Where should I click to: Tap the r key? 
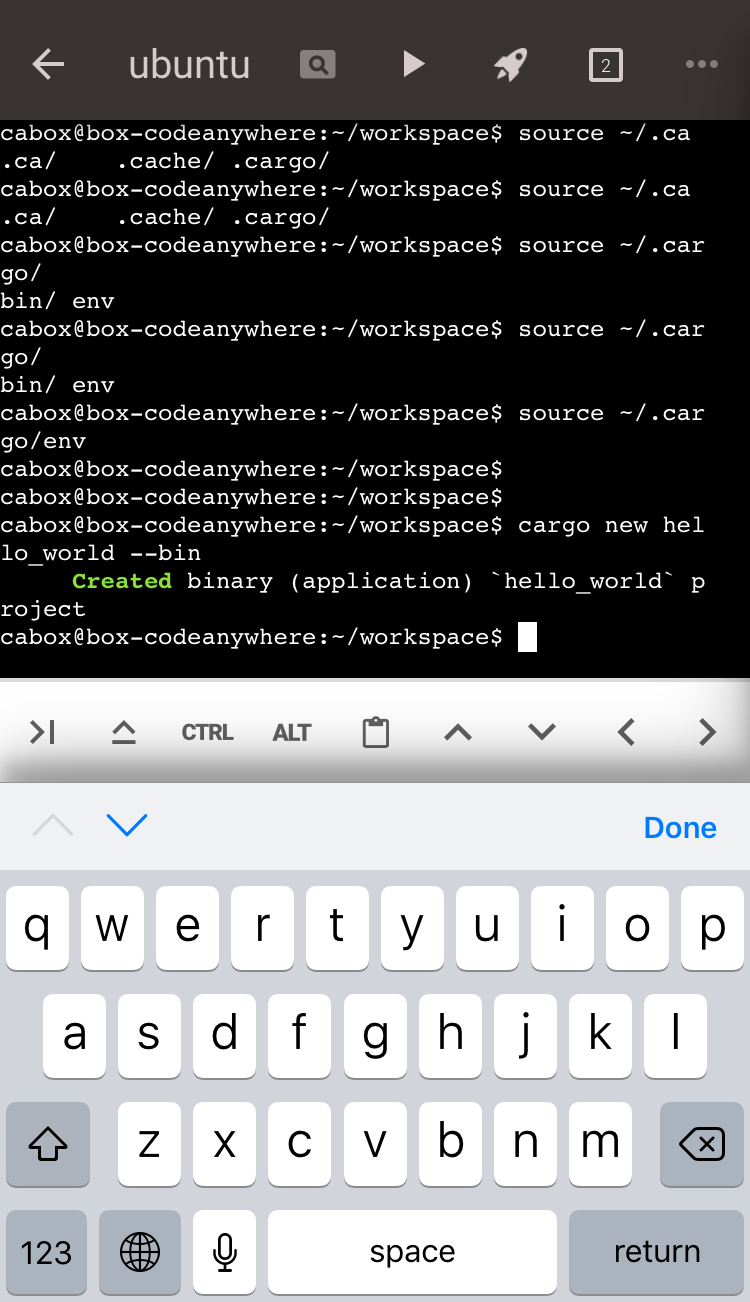pos(262,927)
